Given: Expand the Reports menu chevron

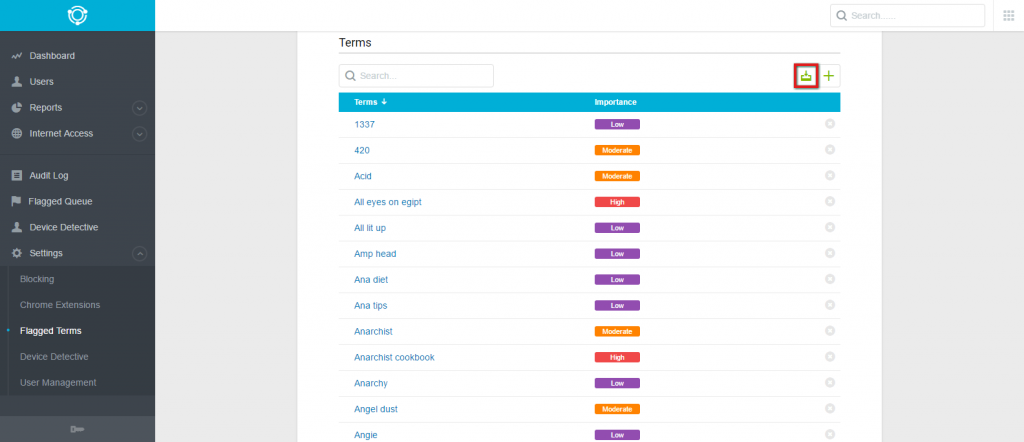Looking at the screenshot, I should (139, 108).
